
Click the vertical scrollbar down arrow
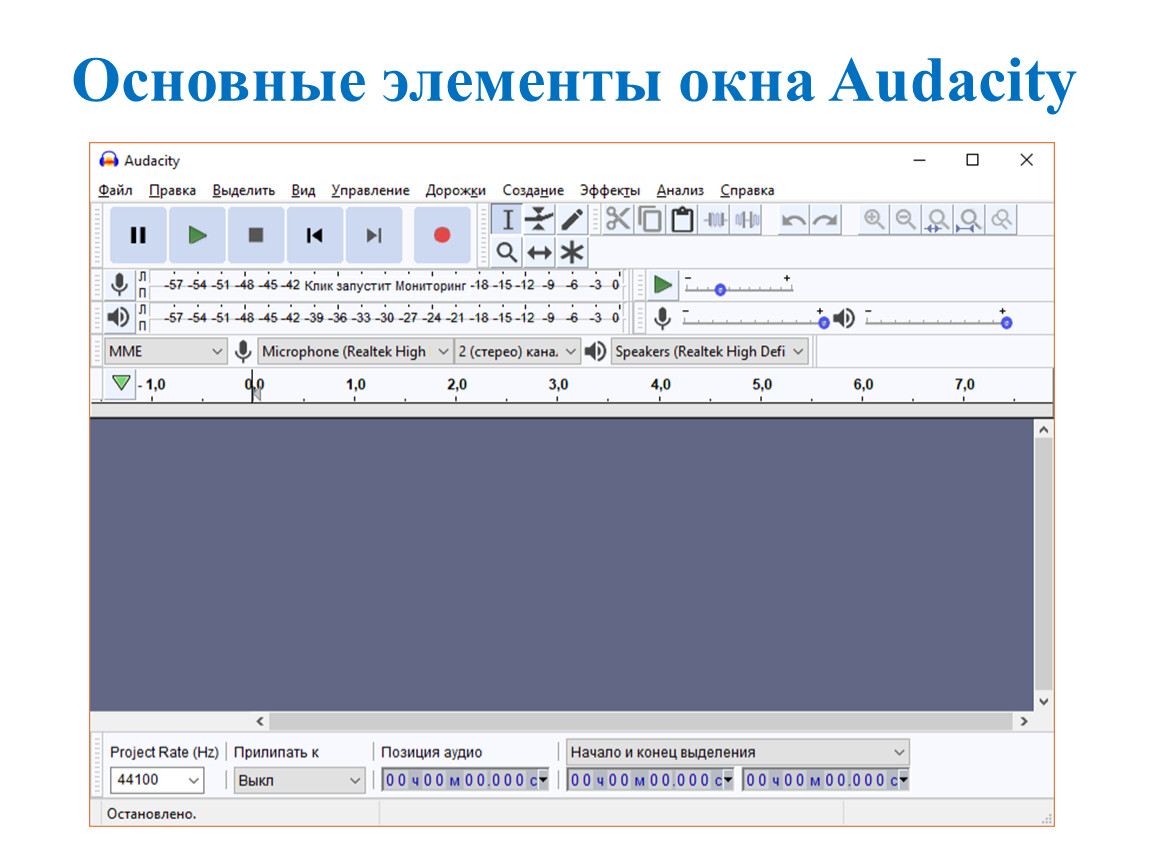[1044, 701]
